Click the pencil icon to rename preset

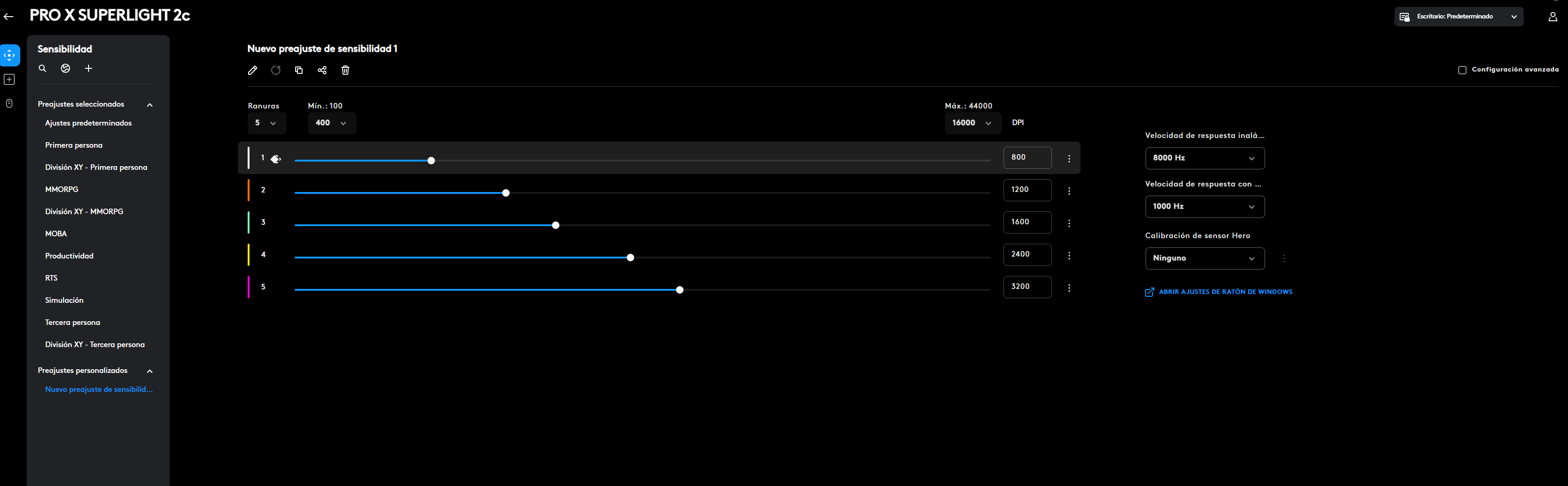(253, 71)
